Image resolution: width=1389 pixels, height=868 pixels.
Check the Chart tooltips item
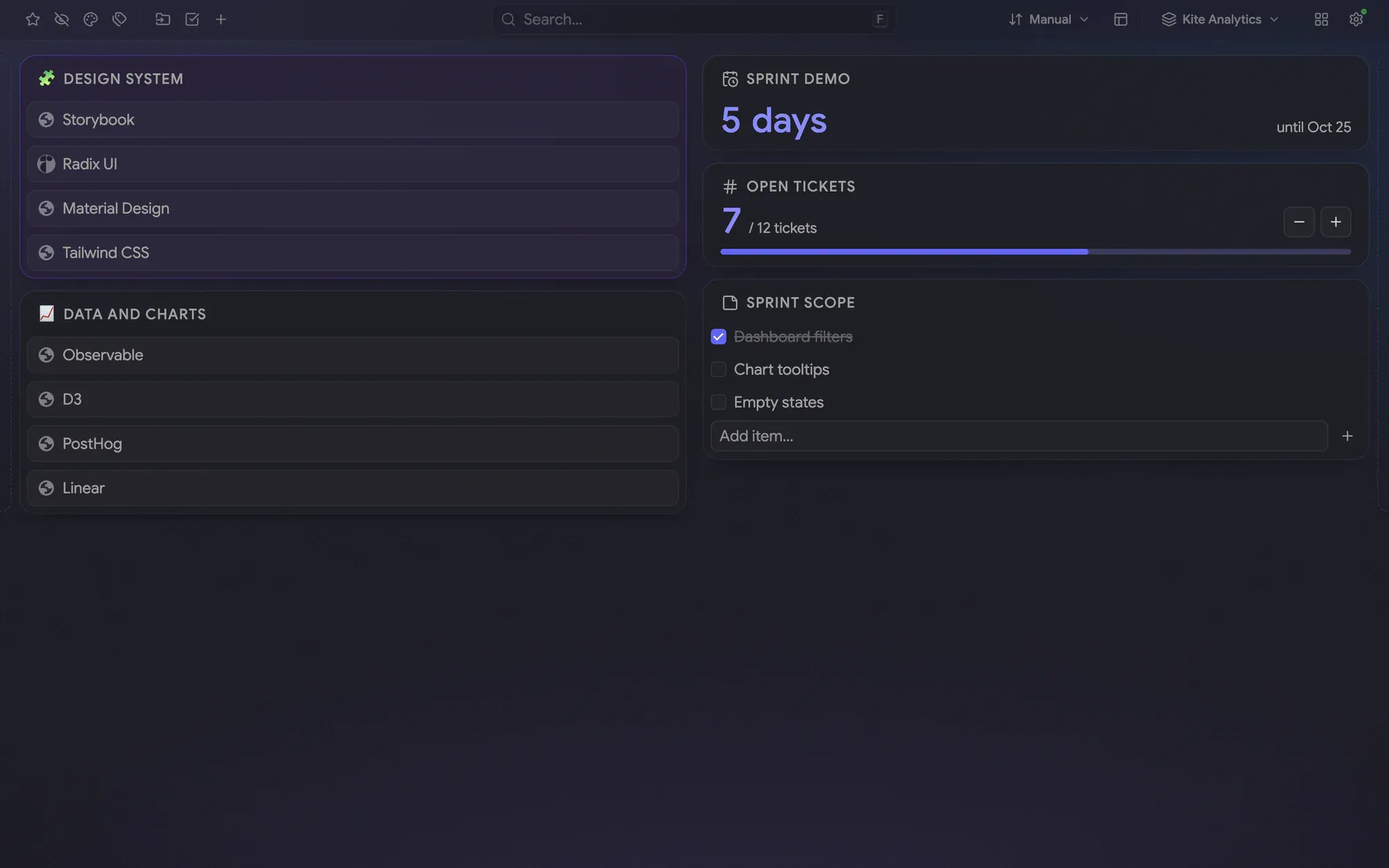[719, 369]
